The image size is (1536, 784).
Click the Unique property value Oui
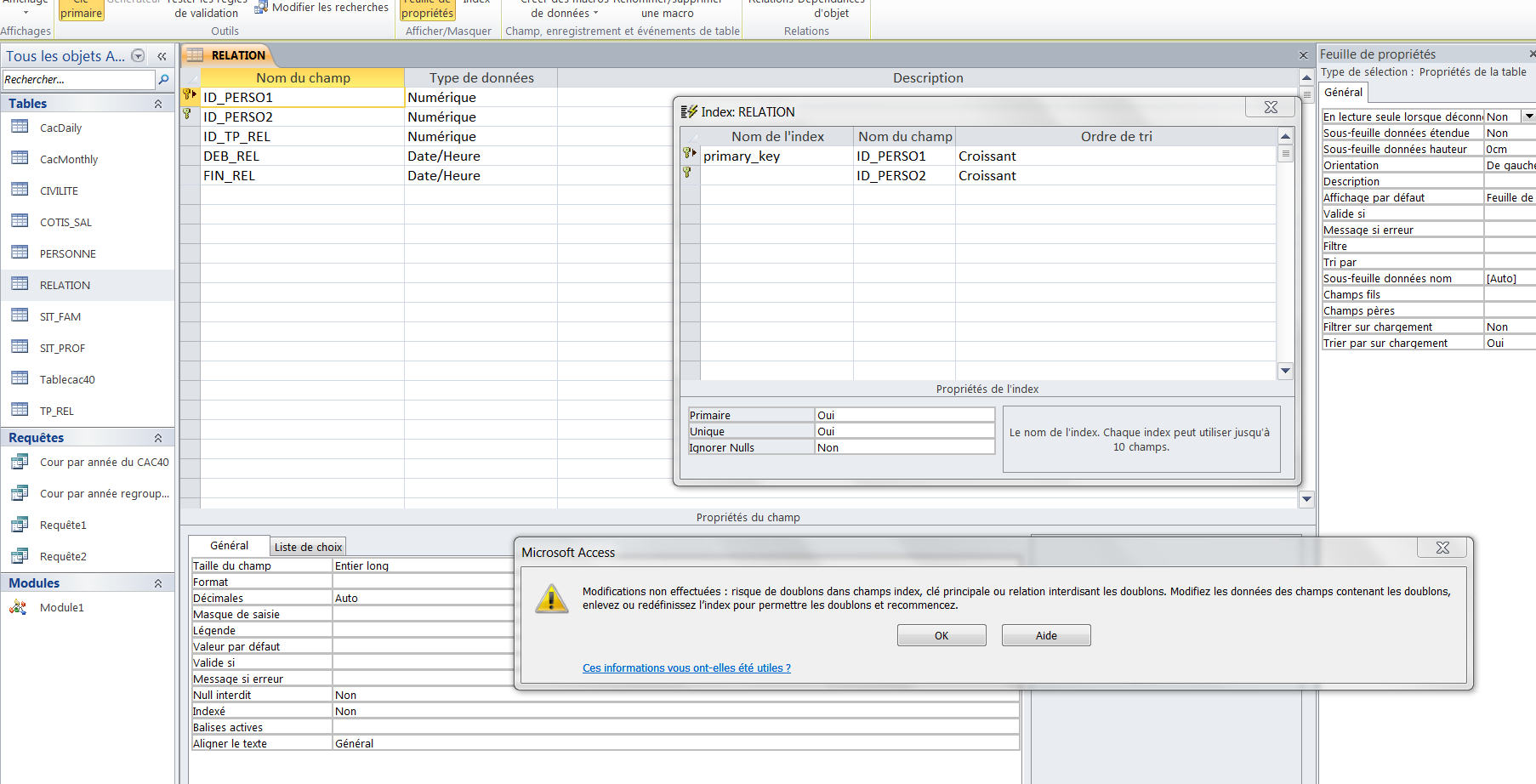[x=904, y=431]
